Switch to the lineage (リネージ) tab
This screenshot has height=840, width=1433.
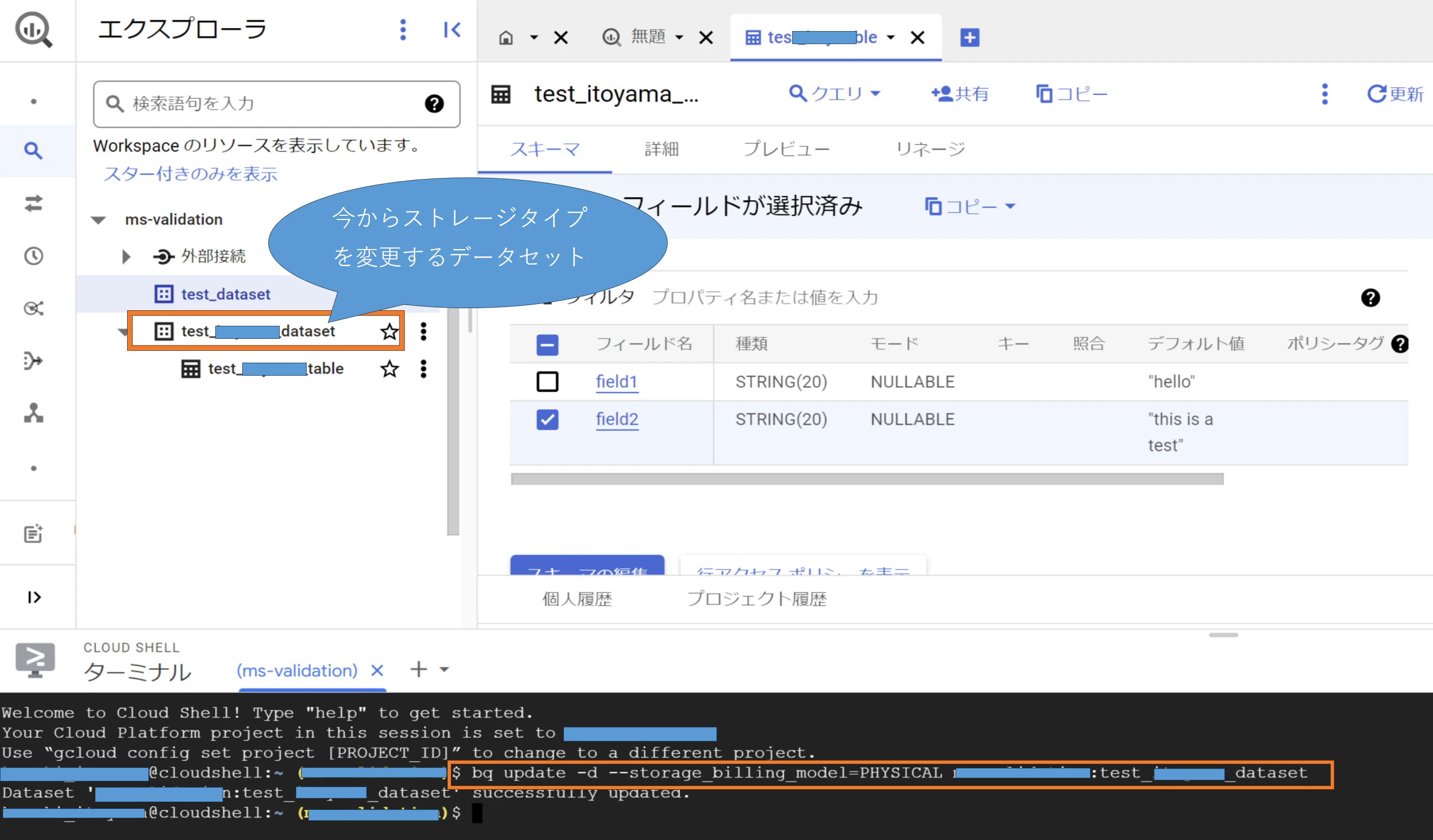930,149
